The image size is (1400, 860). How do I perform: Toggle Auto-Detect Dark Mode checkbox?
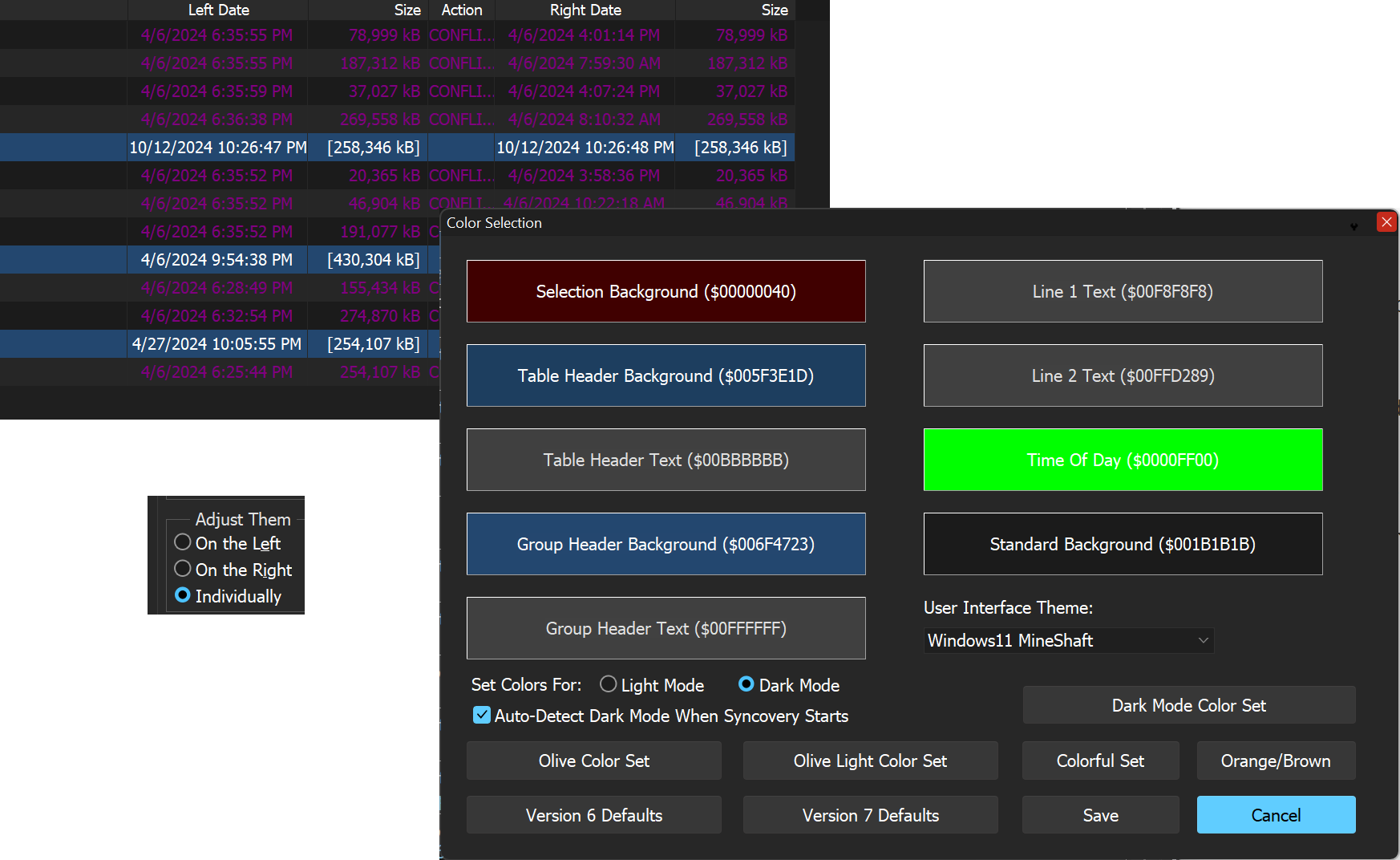(x=482, y=716)
